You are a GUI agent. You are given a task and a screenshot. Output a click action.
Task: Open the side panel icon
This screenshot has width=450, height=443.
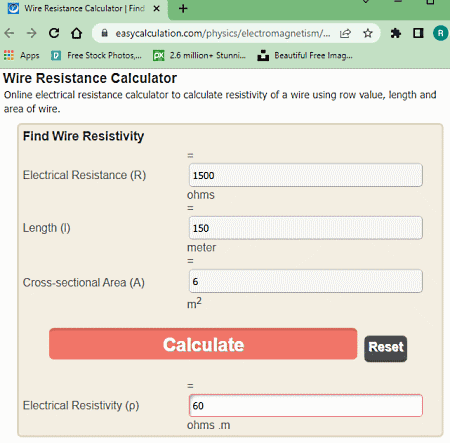tap(418, 33)
